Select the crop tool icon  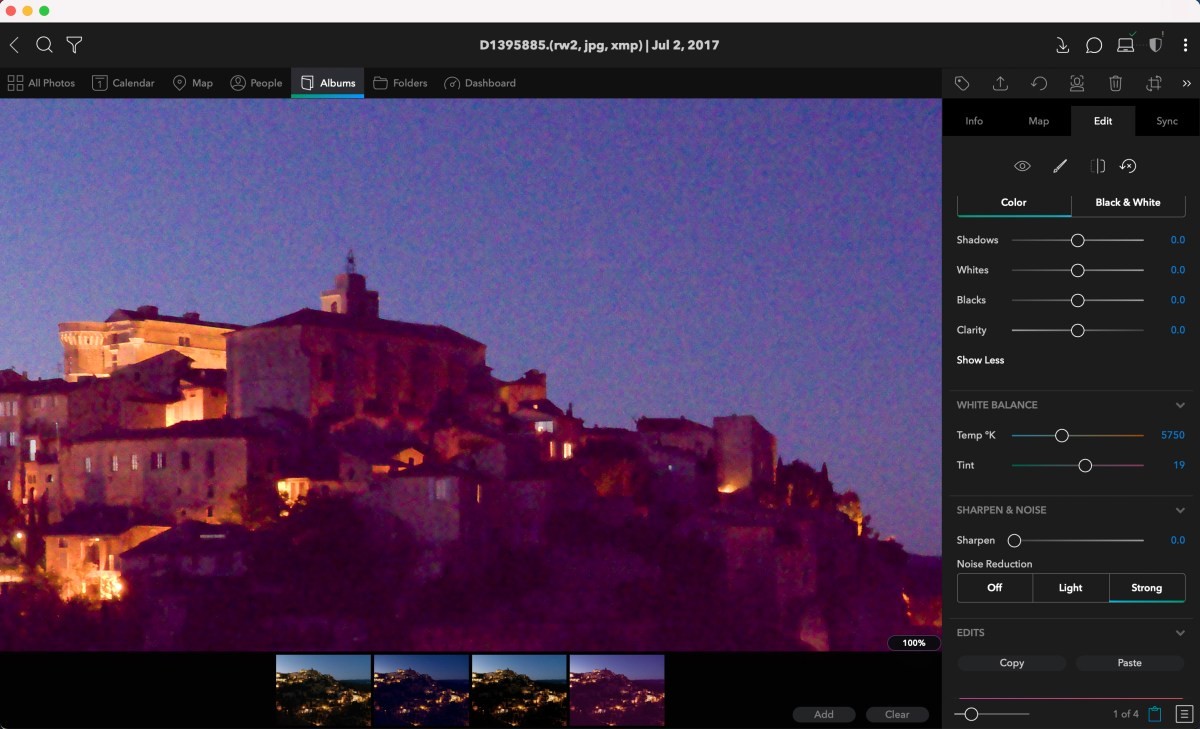[x=1154, y=84]
